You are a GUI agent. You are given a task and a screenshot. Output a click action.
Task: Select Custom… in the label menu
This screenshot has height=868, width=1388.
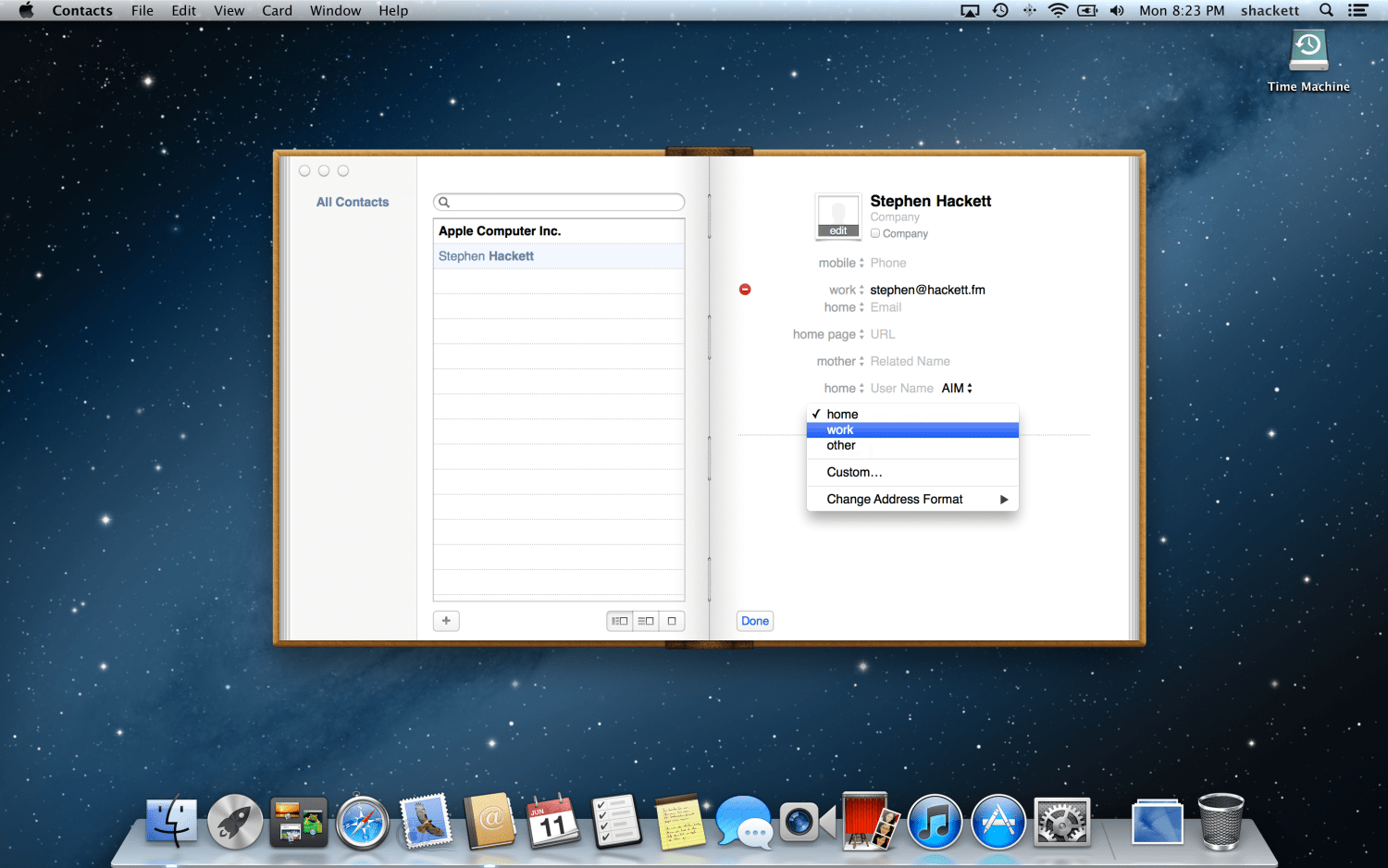click(x=854, y=473)
